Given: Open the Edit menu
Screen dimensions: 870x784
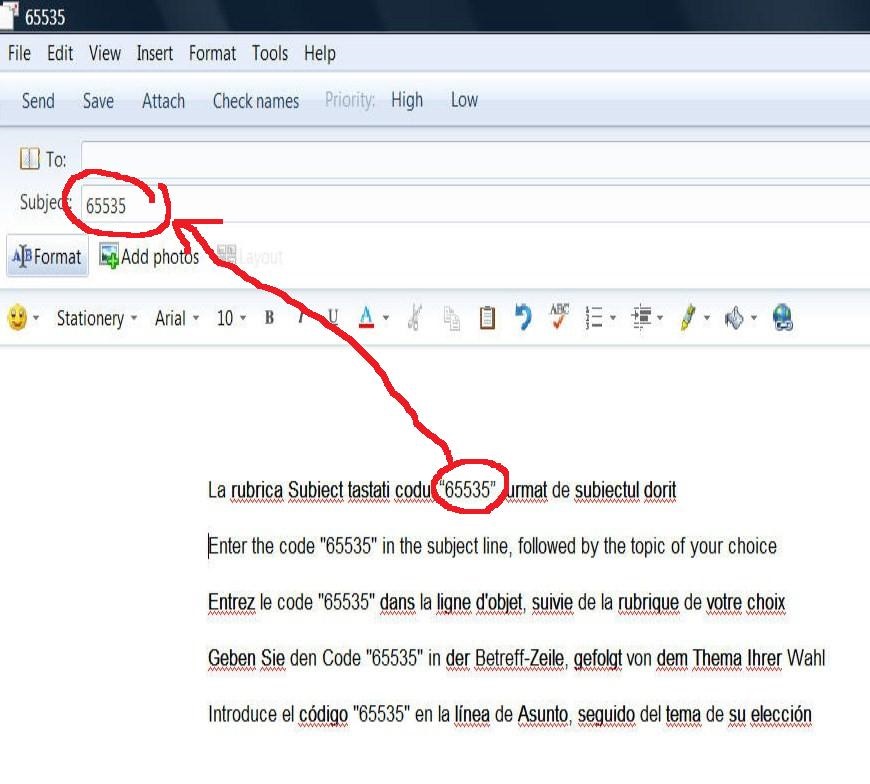Looking at the screenshot, I should pyautogui.click(x=60, y=53).
